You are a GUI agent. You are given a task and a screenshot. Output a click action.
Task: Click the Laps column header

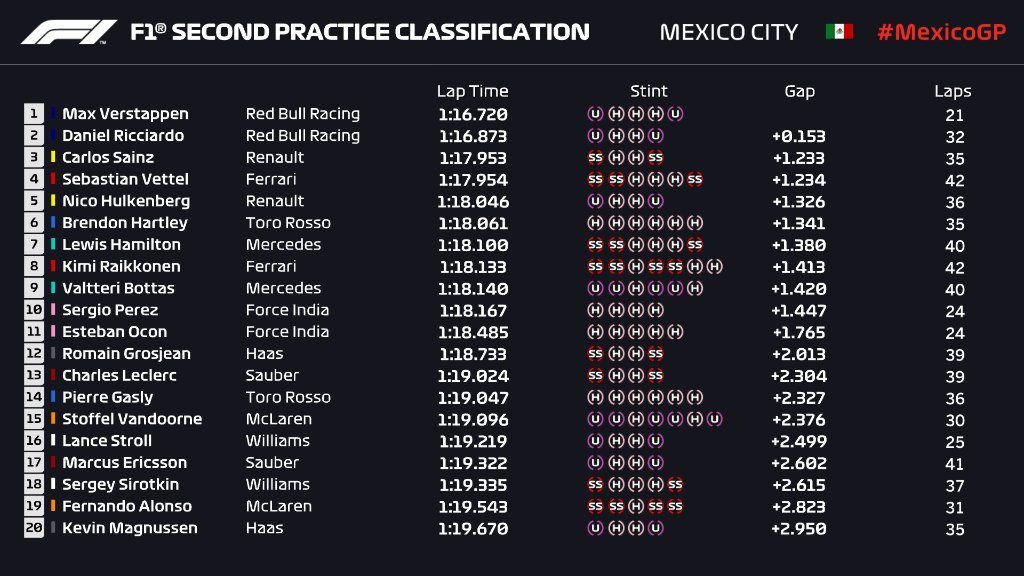click(953, 91)
